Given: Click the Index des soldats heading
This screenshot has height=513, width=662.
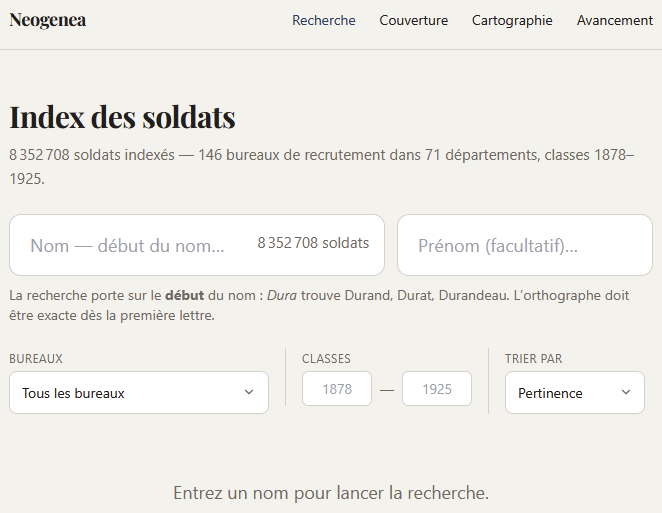Looking at the screenshot, I should pyautogui.click(x=122, y=117).
